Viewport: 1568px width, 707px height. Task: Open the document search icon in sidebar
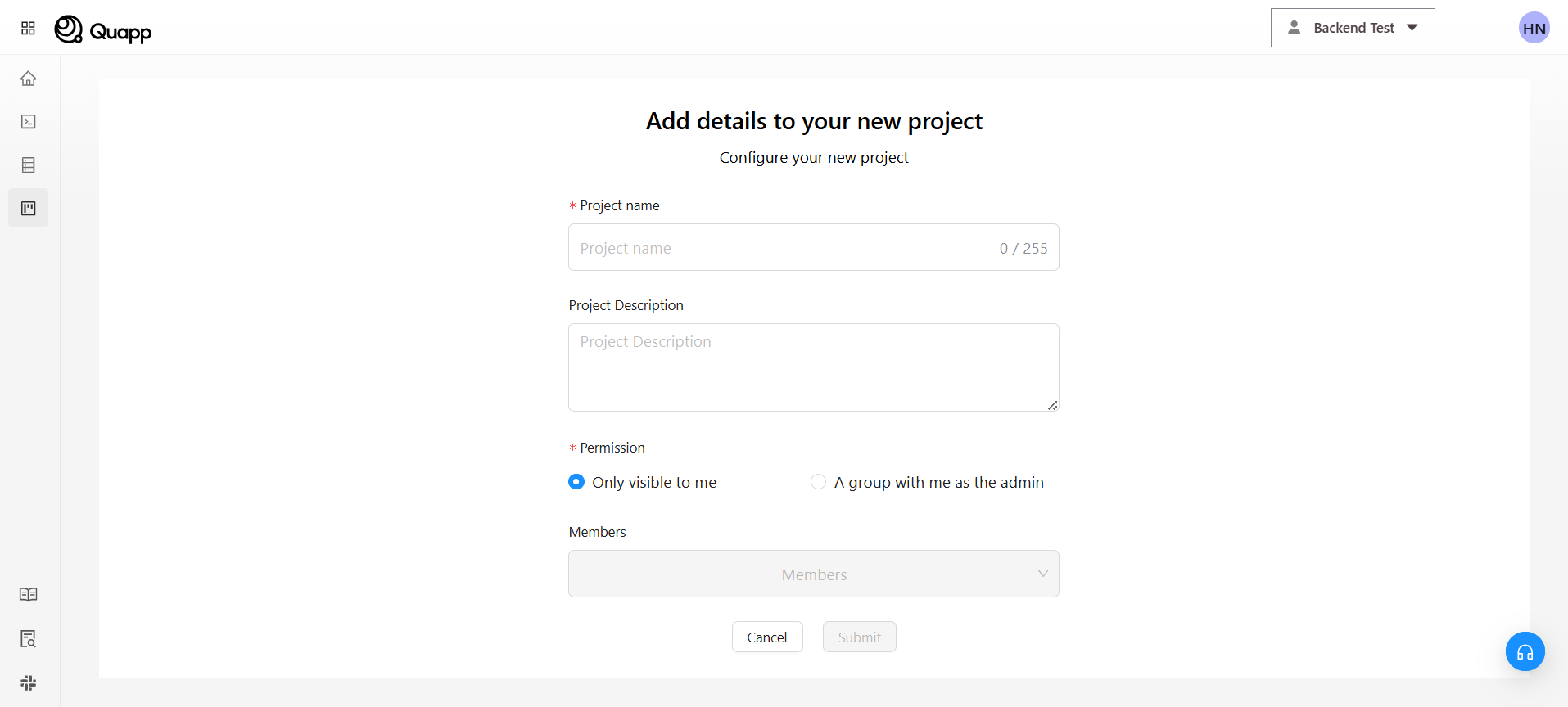[29, 639]
